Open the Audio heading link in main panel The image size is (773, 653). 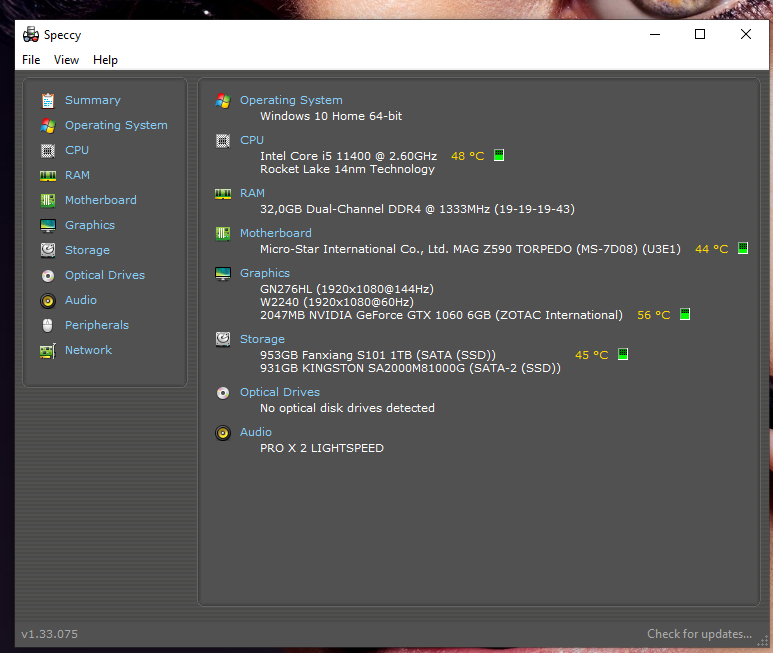tap(256, 432)
